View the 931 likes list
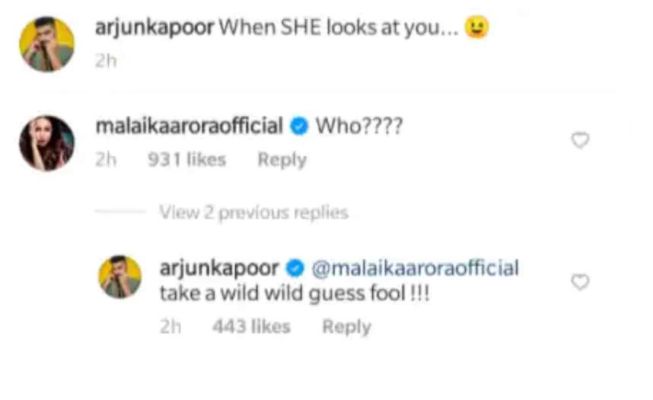653x400 pixels. point(187,160)
